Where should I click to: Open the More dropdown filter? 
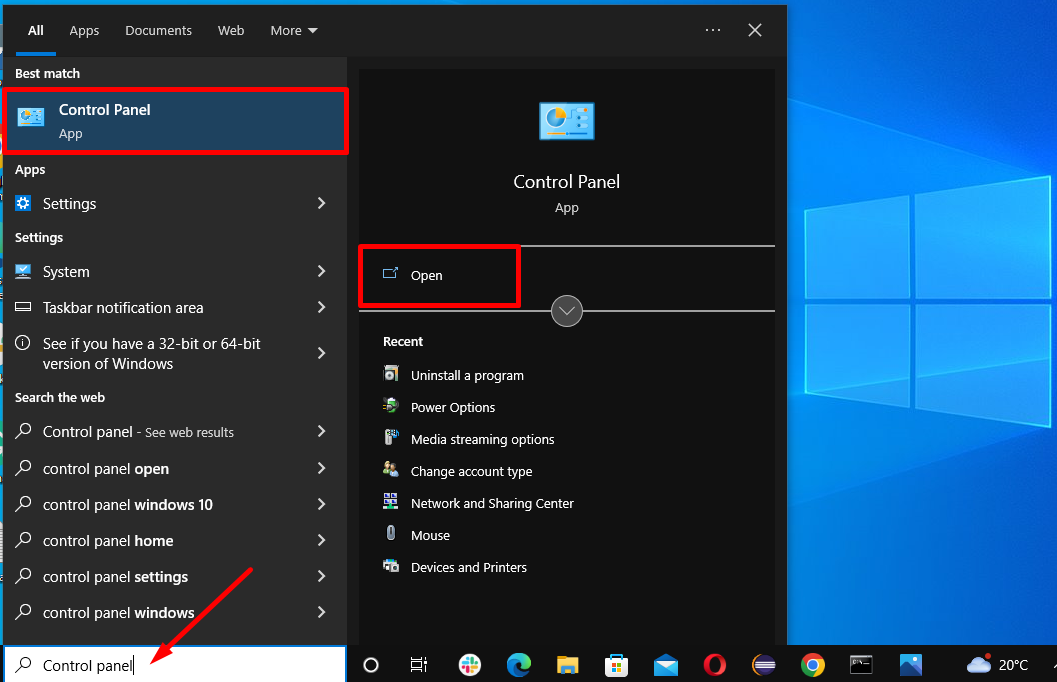tap(294, 30)
